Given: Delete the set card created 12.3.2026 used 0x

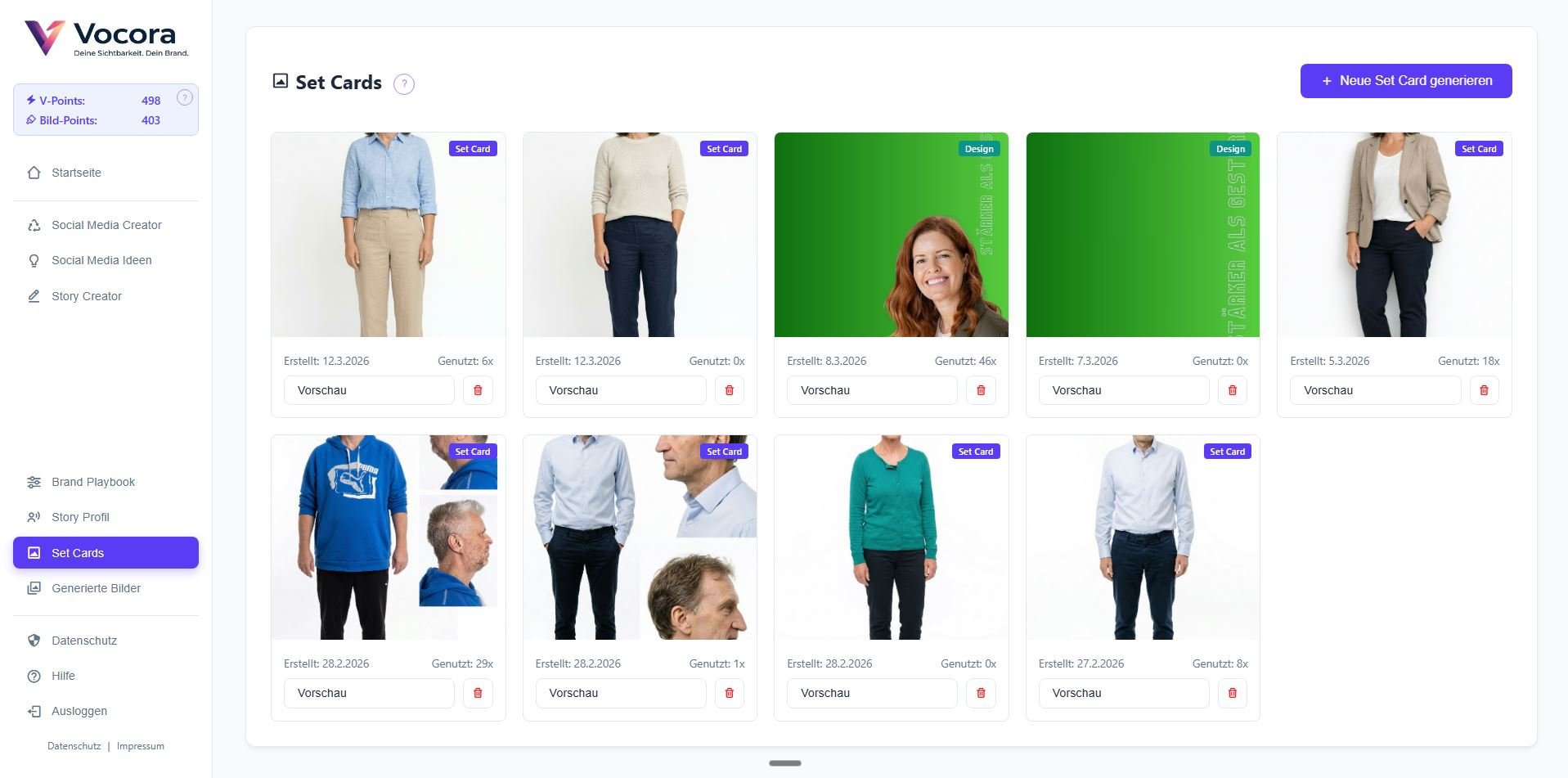Looking at the screenshot, I should 730,390.
